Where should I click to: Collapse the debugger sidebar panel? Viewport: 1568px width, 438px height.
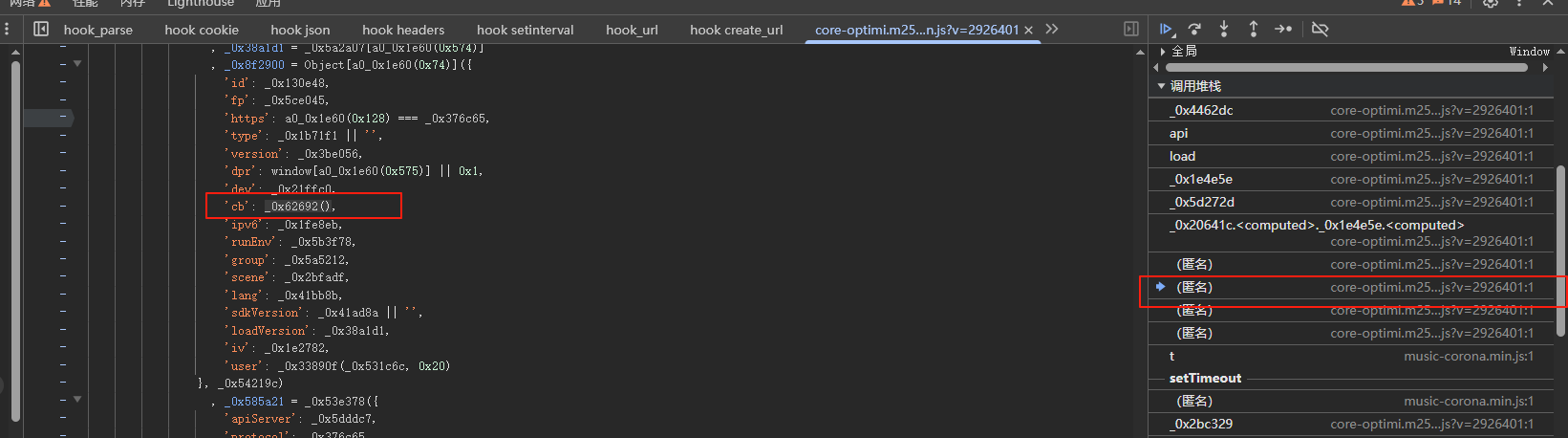point(1131,30)
